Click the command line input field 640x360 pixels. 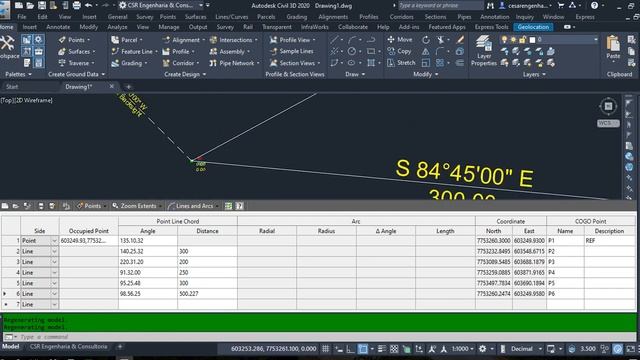327,337
